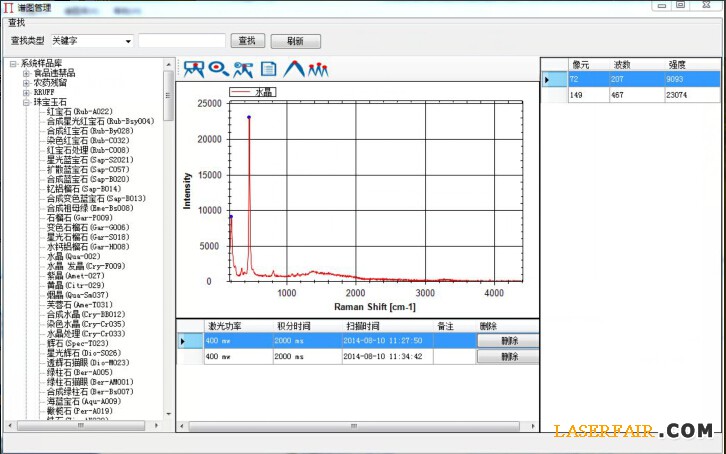726x454 pixels.
Task: Expand the 农药残留 tree node
Action: point(26,82)
